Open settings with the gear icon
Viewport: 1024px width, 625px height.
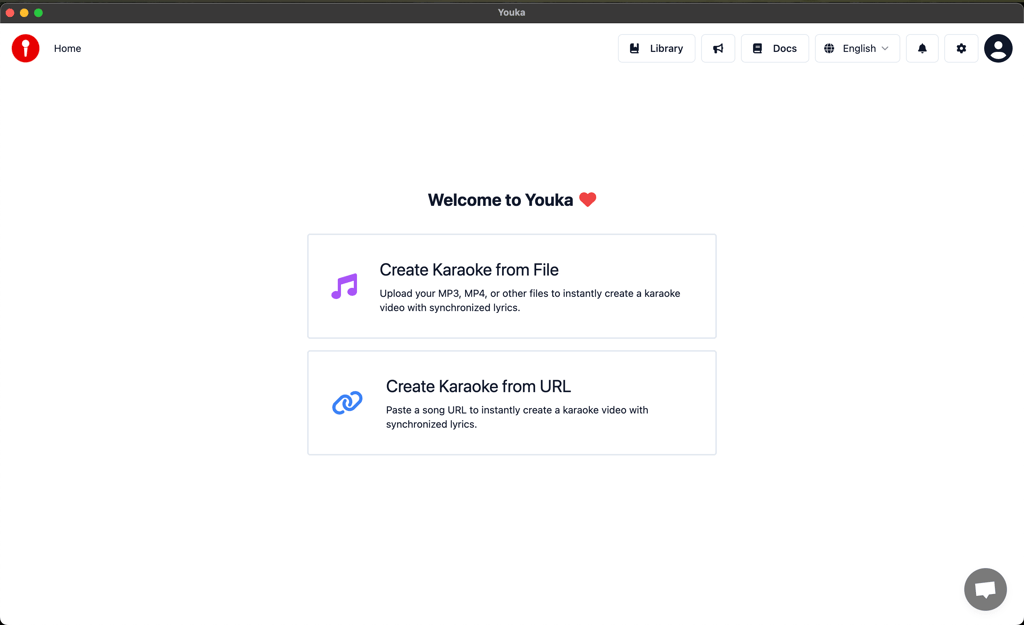pyautogui.click(x=961, y=48)
